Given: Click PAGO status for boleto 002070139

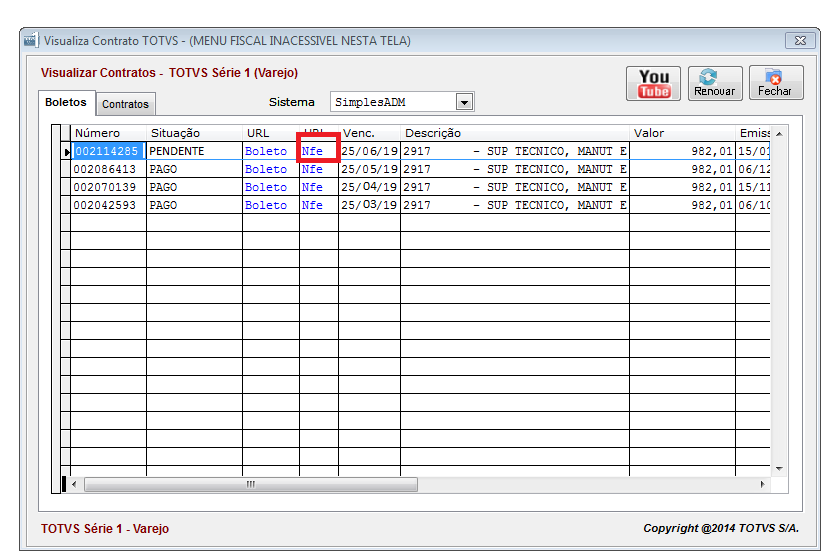Looking at the screenshot, I should point(194,187).
